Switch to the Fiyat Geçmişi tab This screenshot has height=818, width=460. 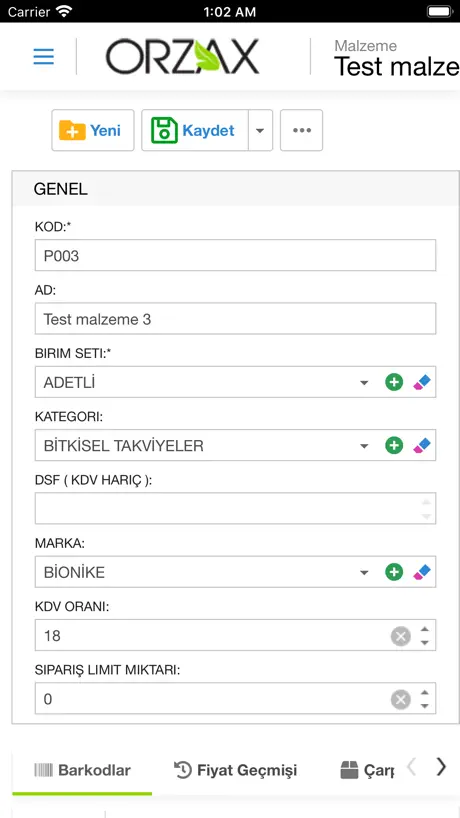click(235, 770)
